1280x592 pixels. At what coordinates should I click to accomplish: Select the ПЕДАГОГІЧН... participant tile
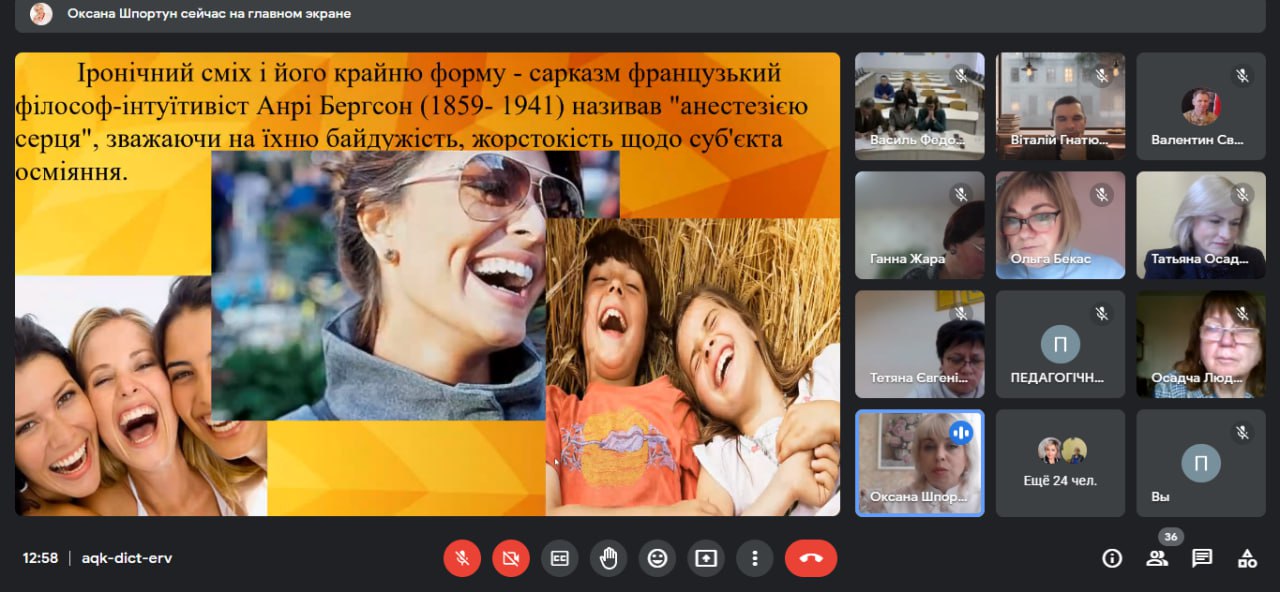point(1060,344)
